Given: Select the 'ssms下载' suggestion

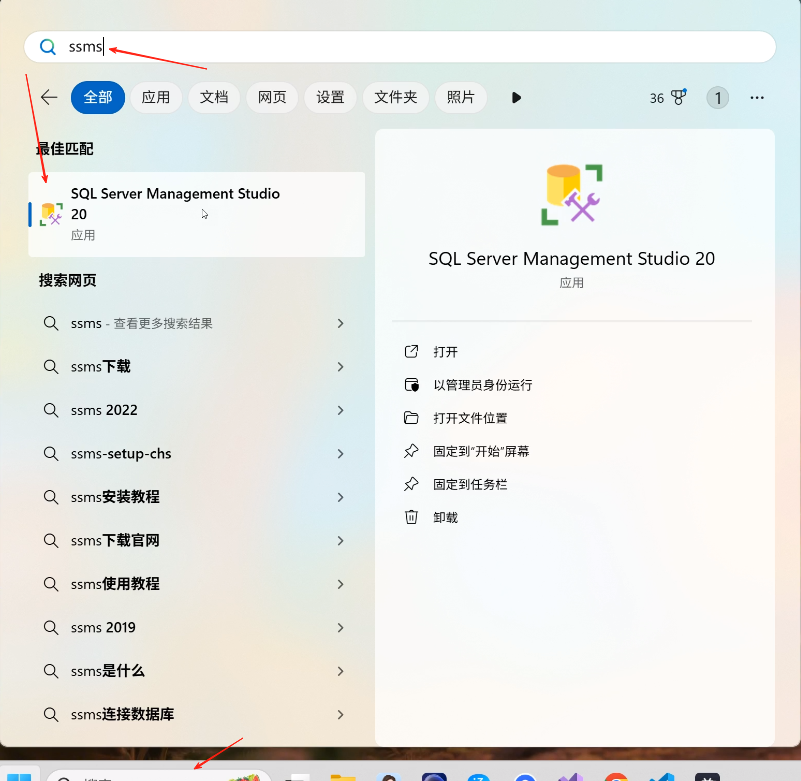Looking at the screenshot, I should [197, 367].
